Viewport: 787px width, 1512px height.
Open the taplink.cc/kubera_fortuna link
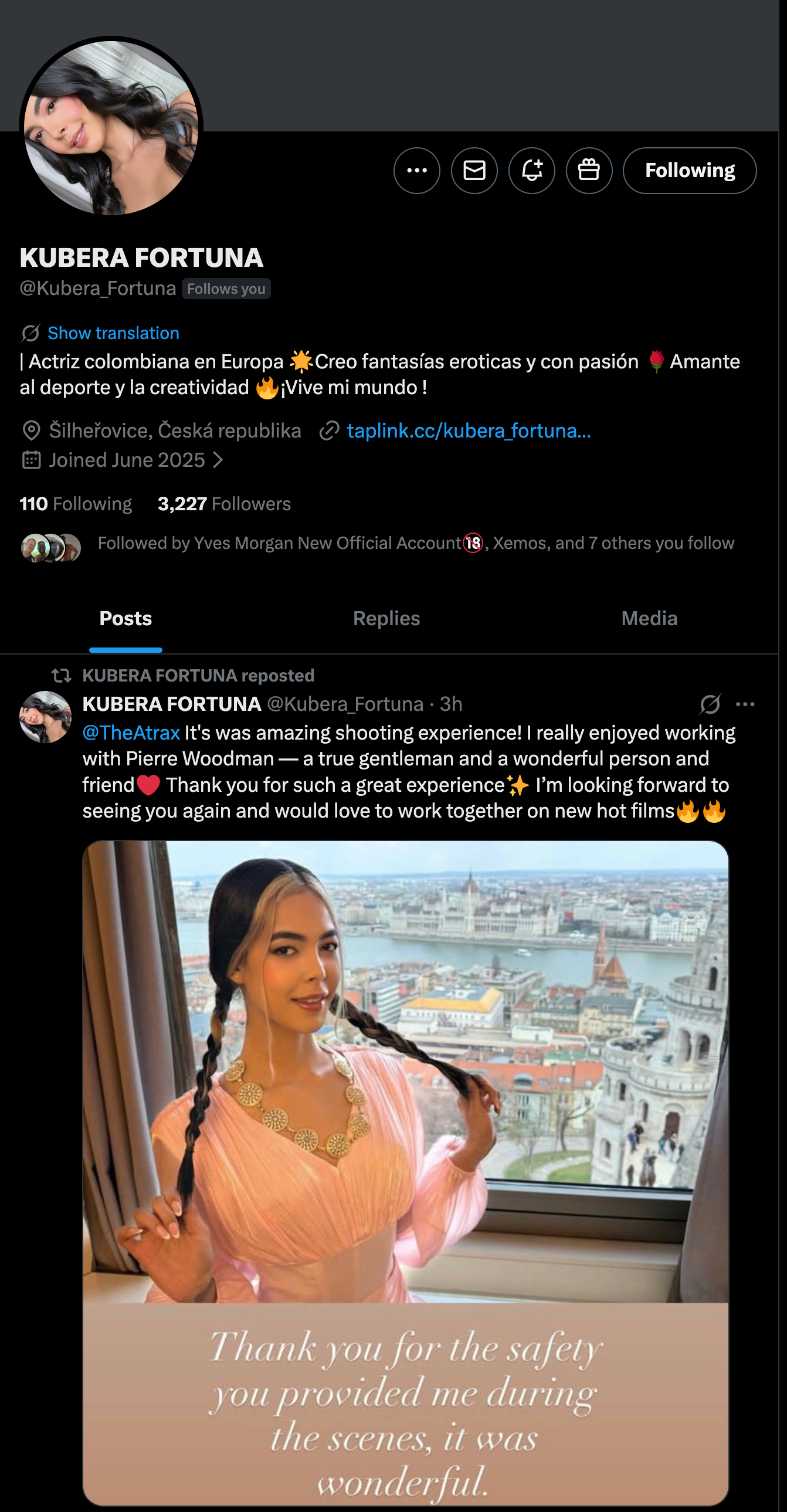[469, 431]
